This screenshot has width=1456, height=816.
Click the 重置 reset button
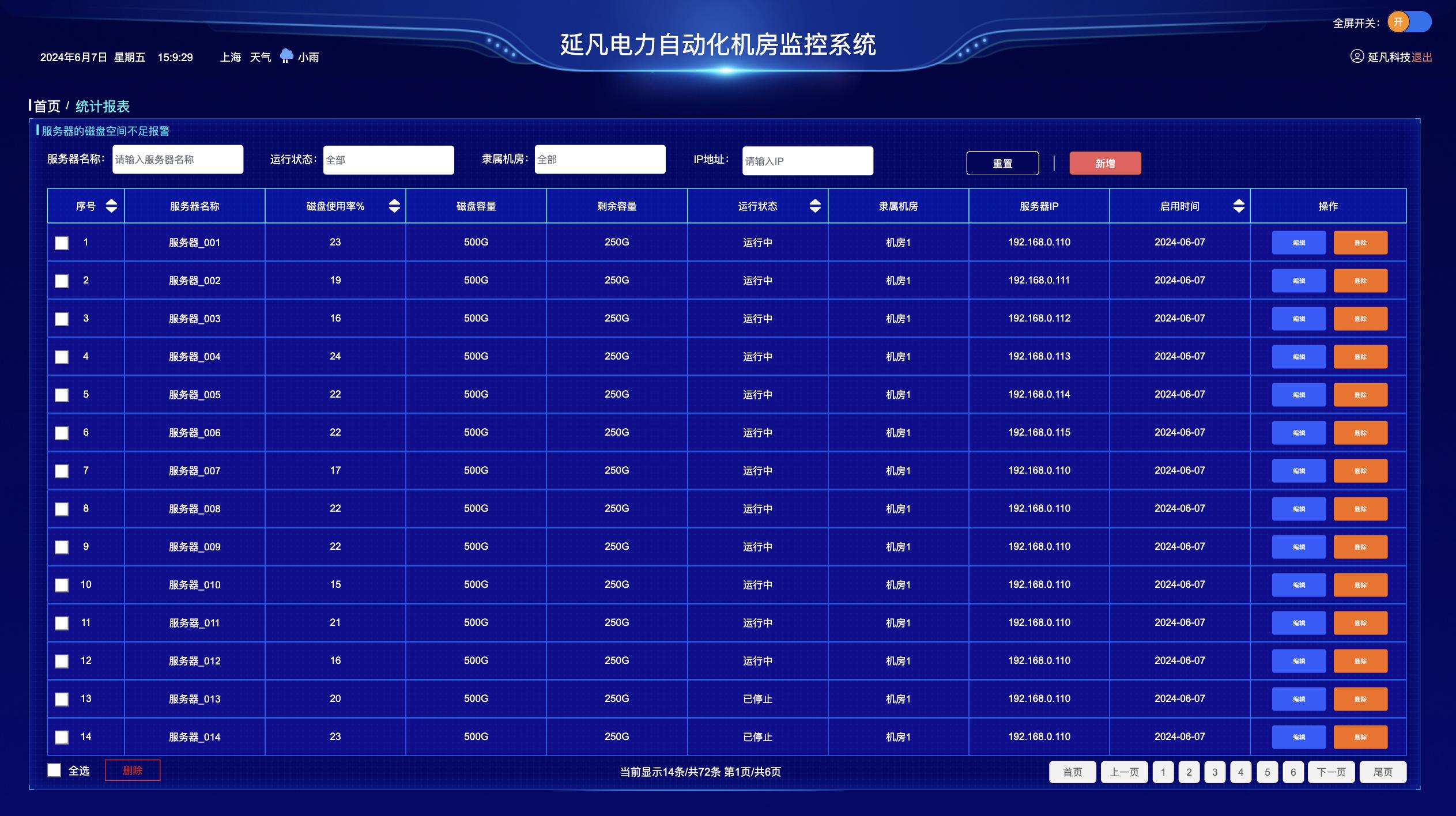1002,163
